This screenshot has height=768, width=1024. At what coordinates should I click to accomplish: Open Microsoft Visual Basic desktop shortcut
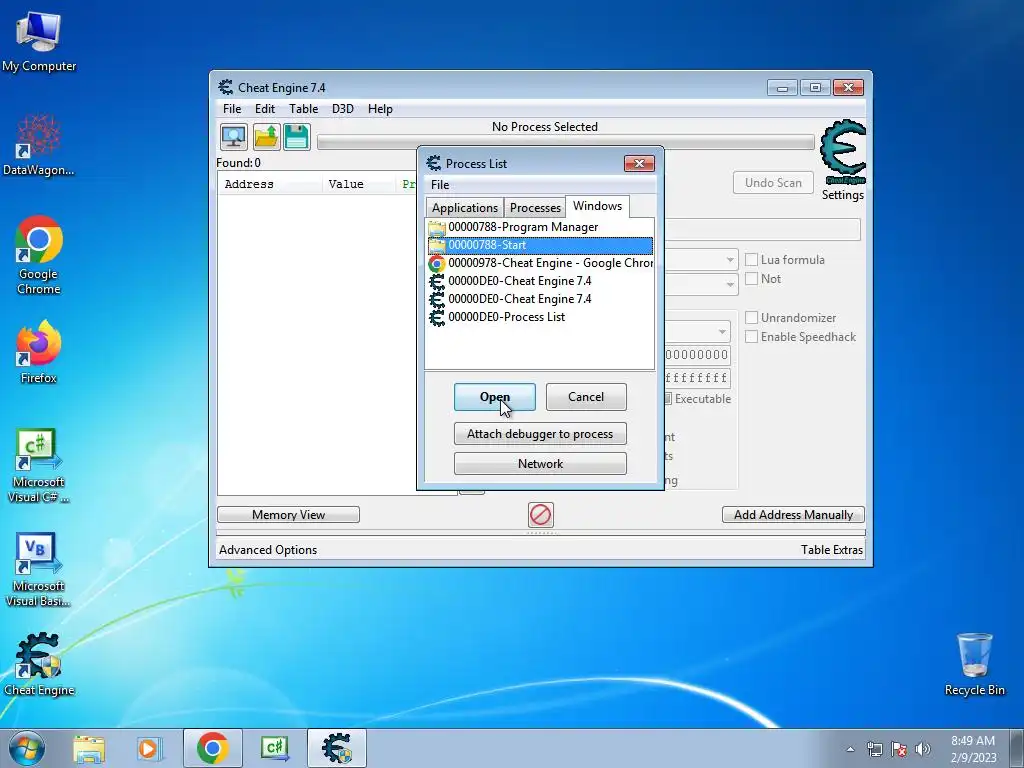click(x=39, y=570)
